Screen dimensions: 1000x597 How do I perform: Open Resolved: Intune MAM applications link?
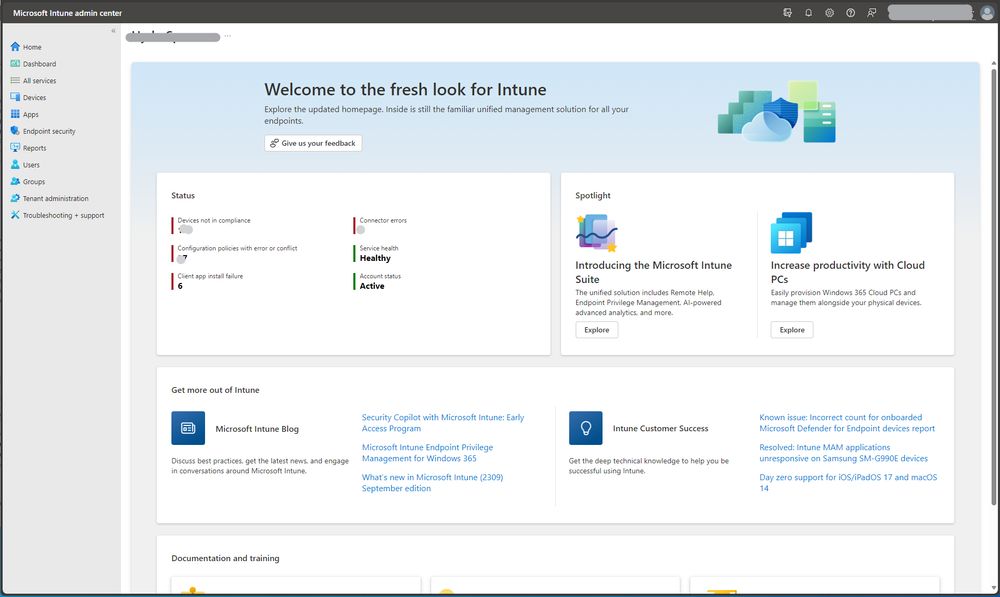coord(843,453)
